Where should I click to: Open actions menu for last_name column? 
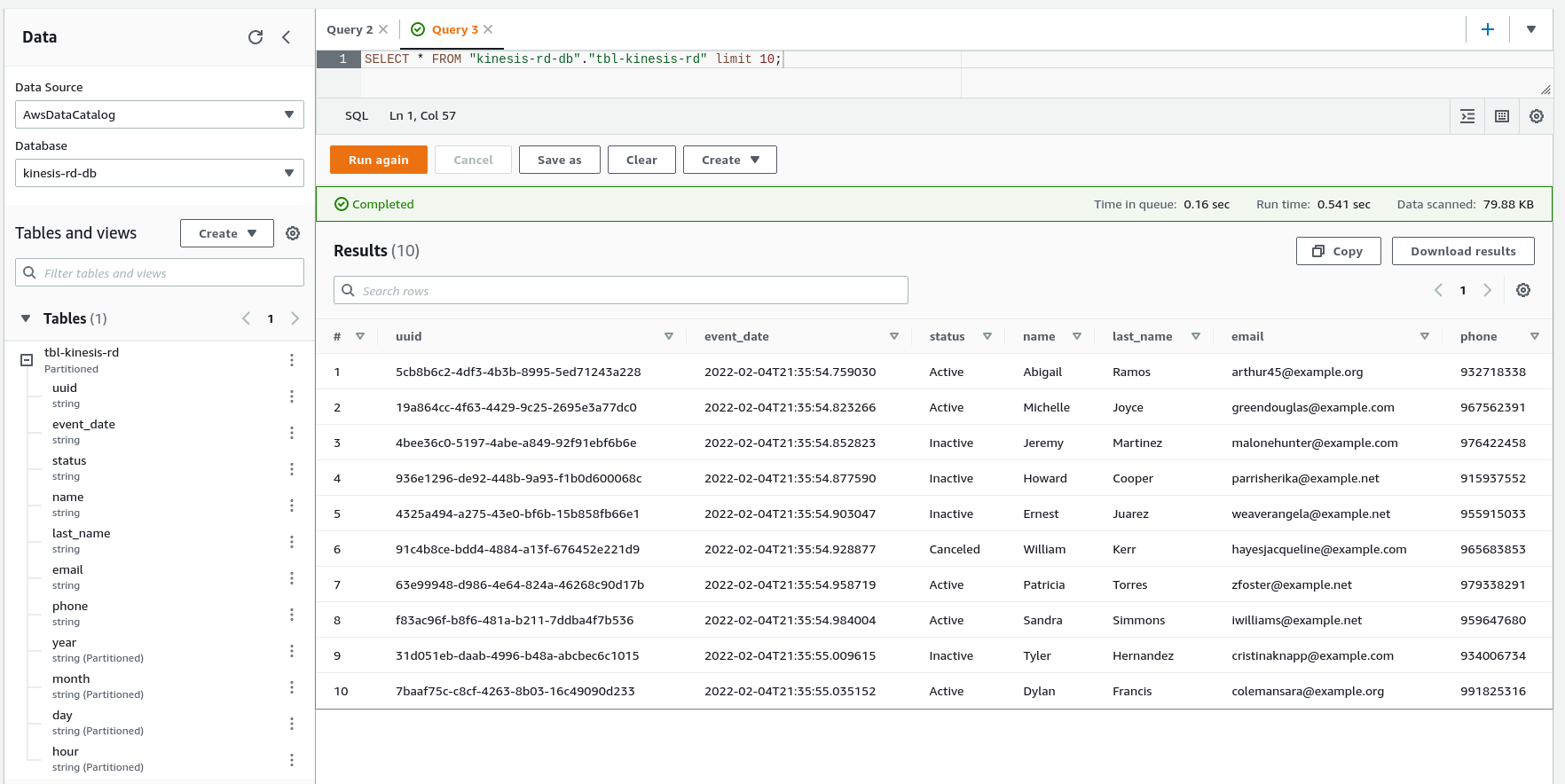pyautogui.click(x=292, y=542)
